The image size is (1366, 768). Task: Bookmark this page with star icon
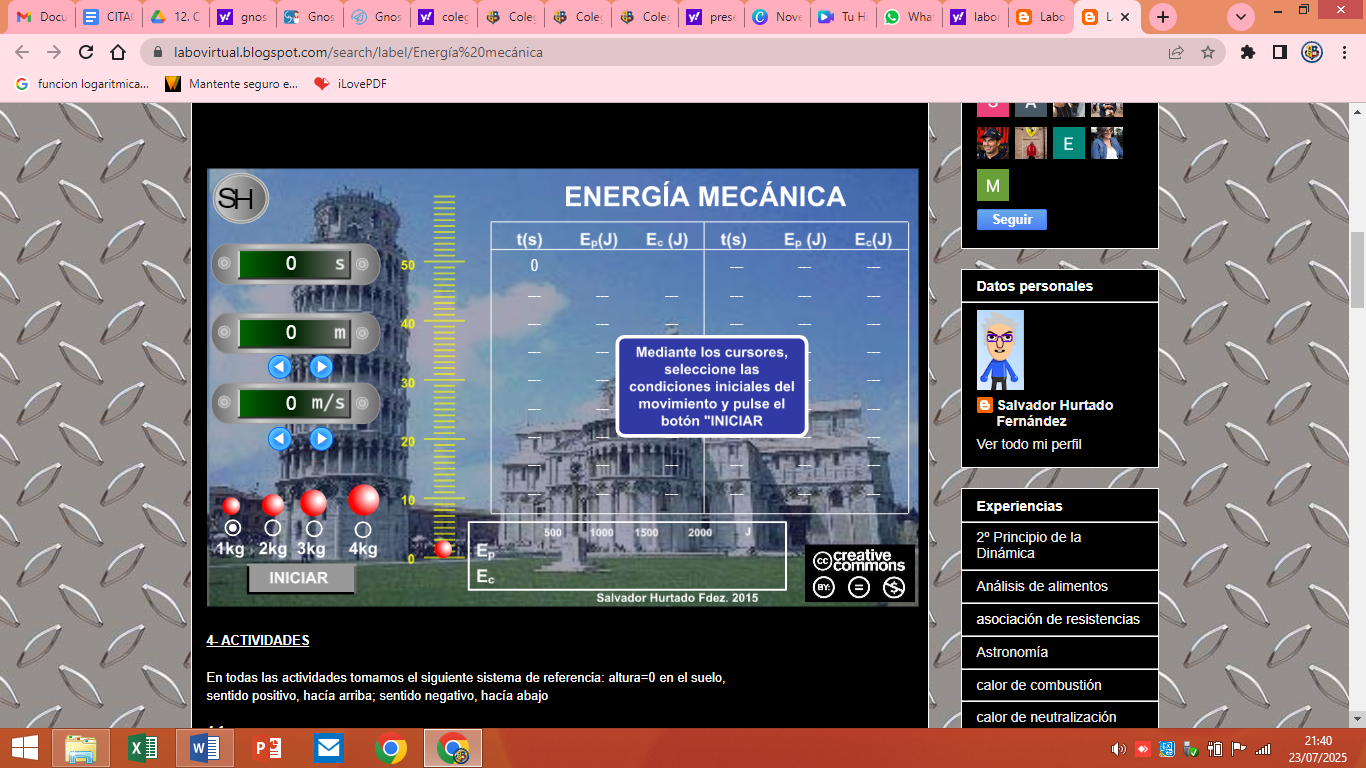click(1207, 52)
